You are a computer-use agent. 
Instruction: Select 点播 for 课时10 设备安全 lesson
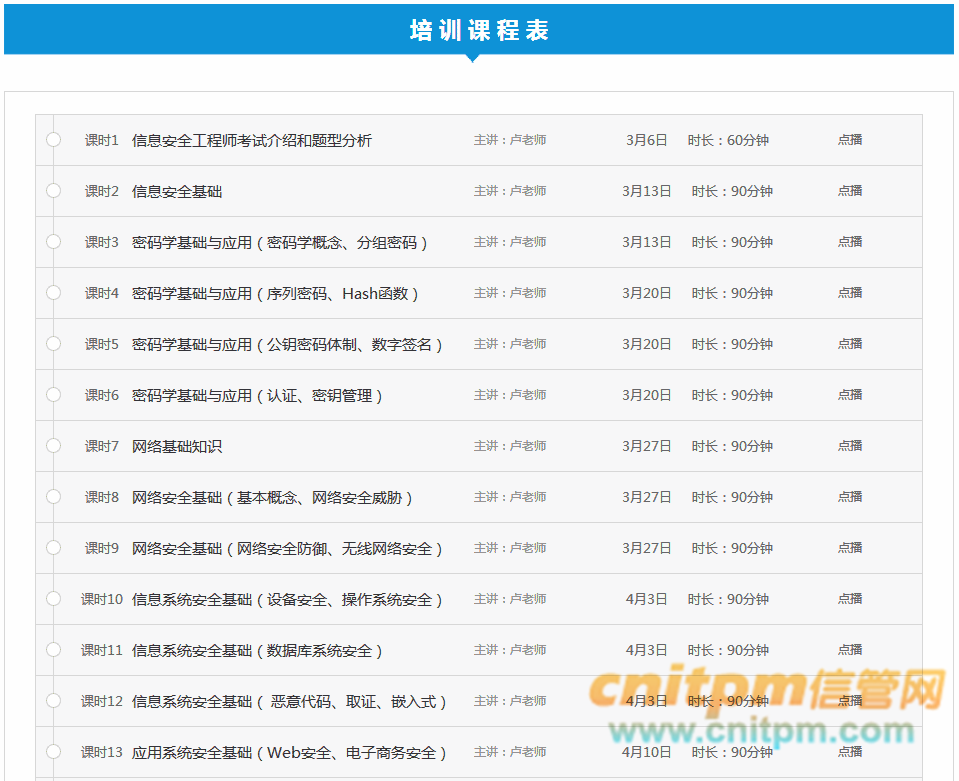pos(849,599)
